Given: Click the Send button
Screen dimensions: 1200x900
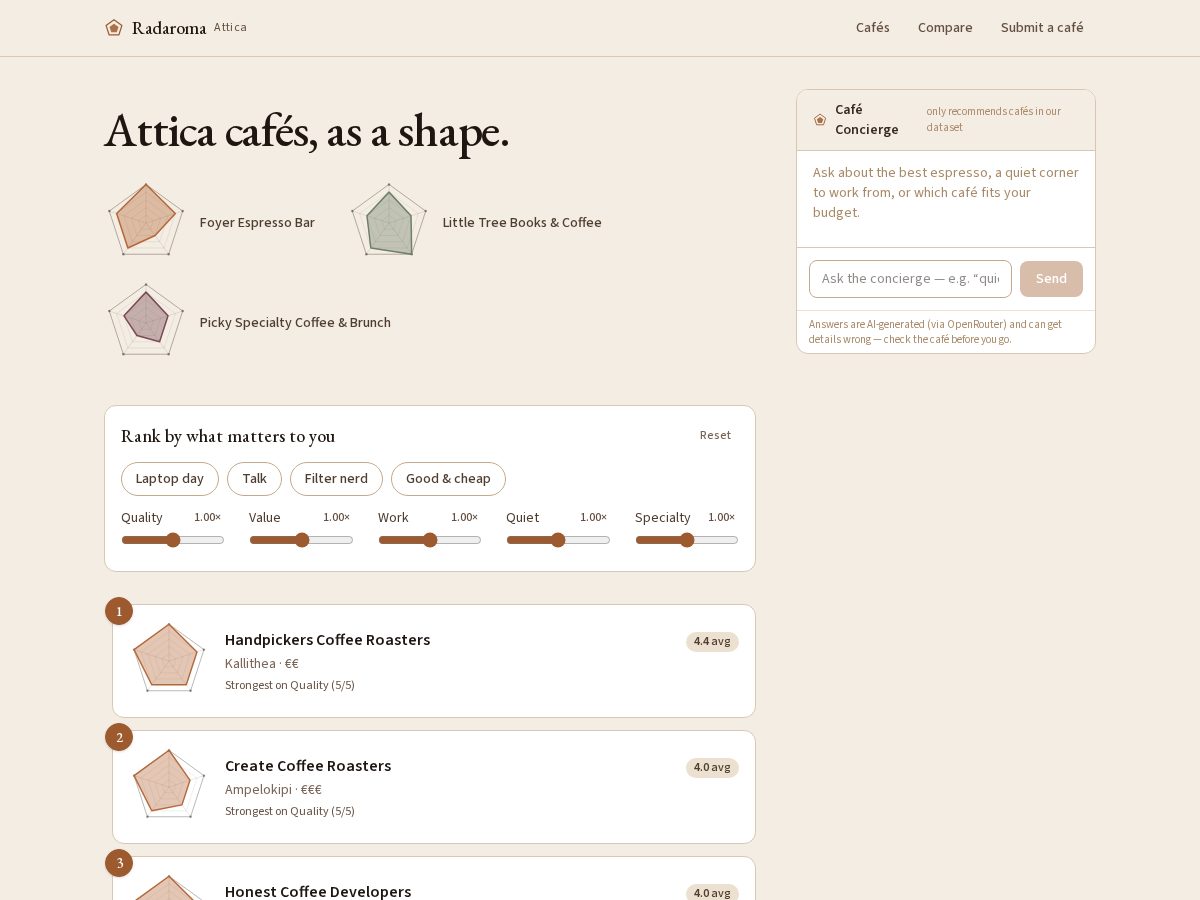Looking at the screenshot, I should 1051,279.
